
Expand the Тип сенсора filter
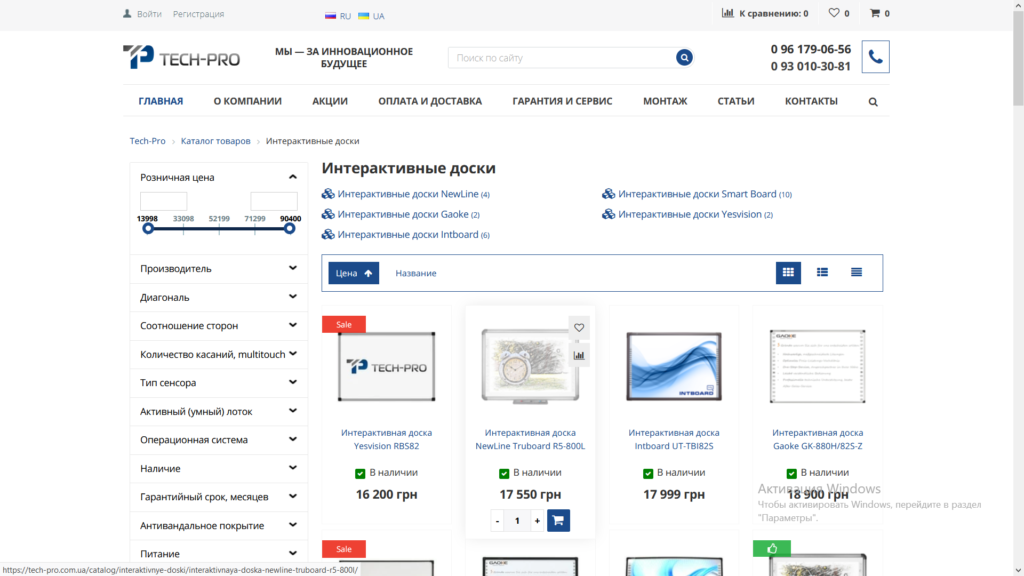[x=293, y=383]
